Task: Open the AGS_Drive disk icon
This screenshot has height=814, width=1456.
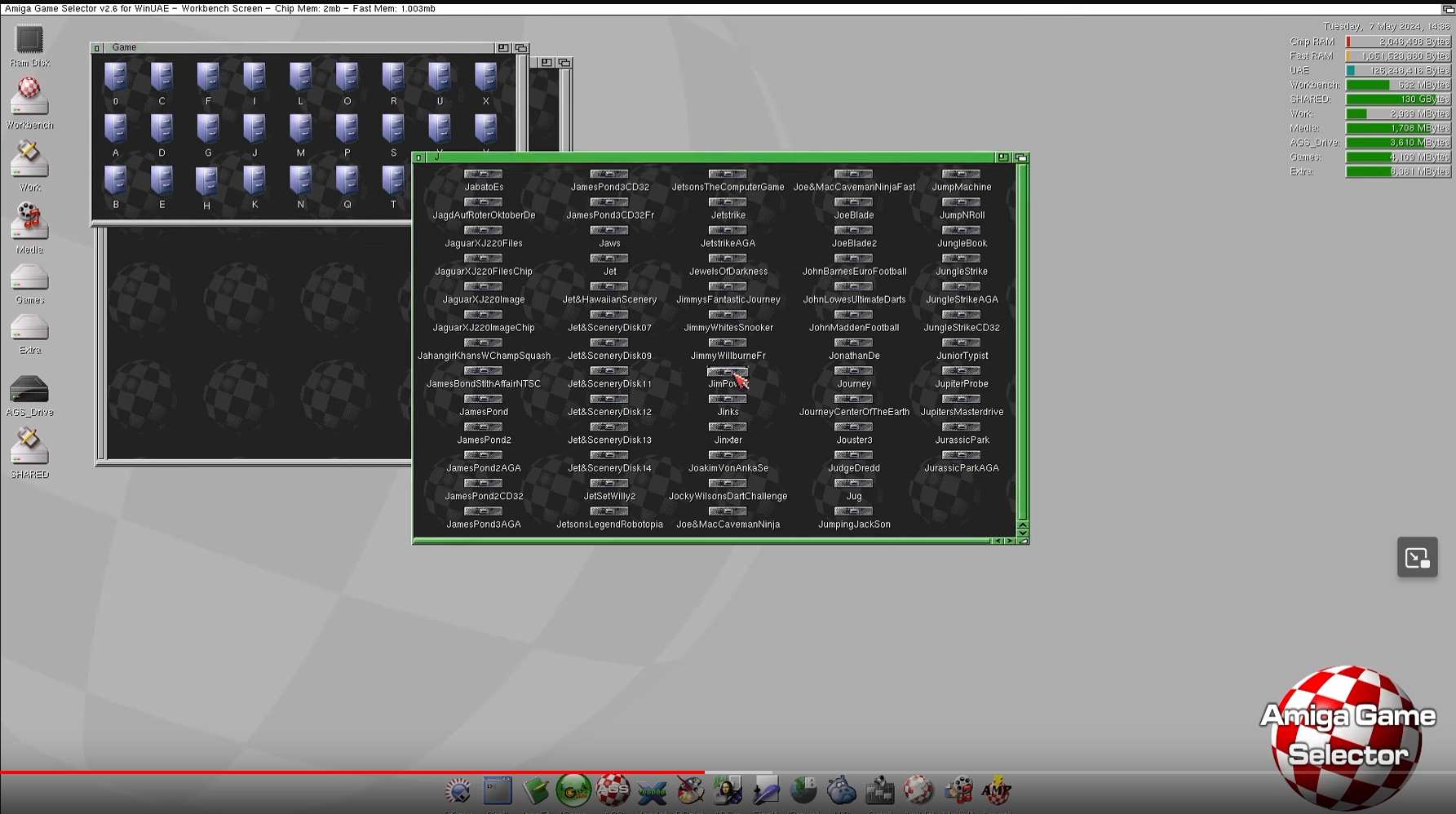Action: point(29,396)
